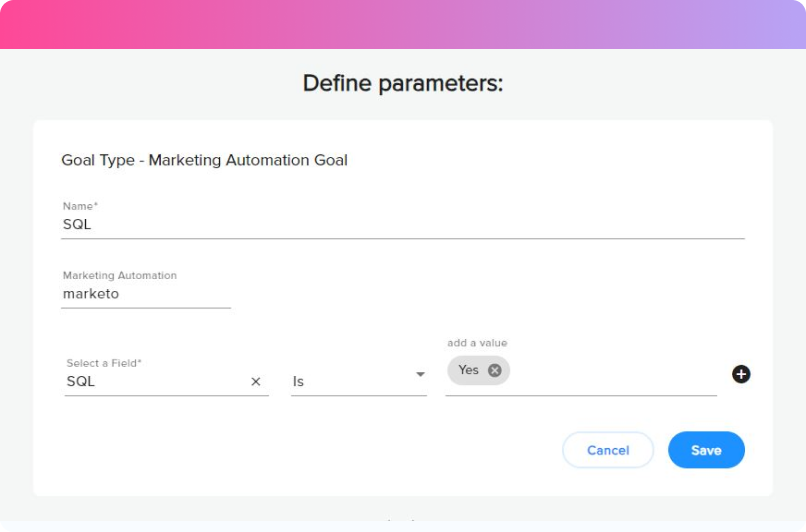Focus the Name input containing SQL

pyautogui.click(x=402, y=225)
